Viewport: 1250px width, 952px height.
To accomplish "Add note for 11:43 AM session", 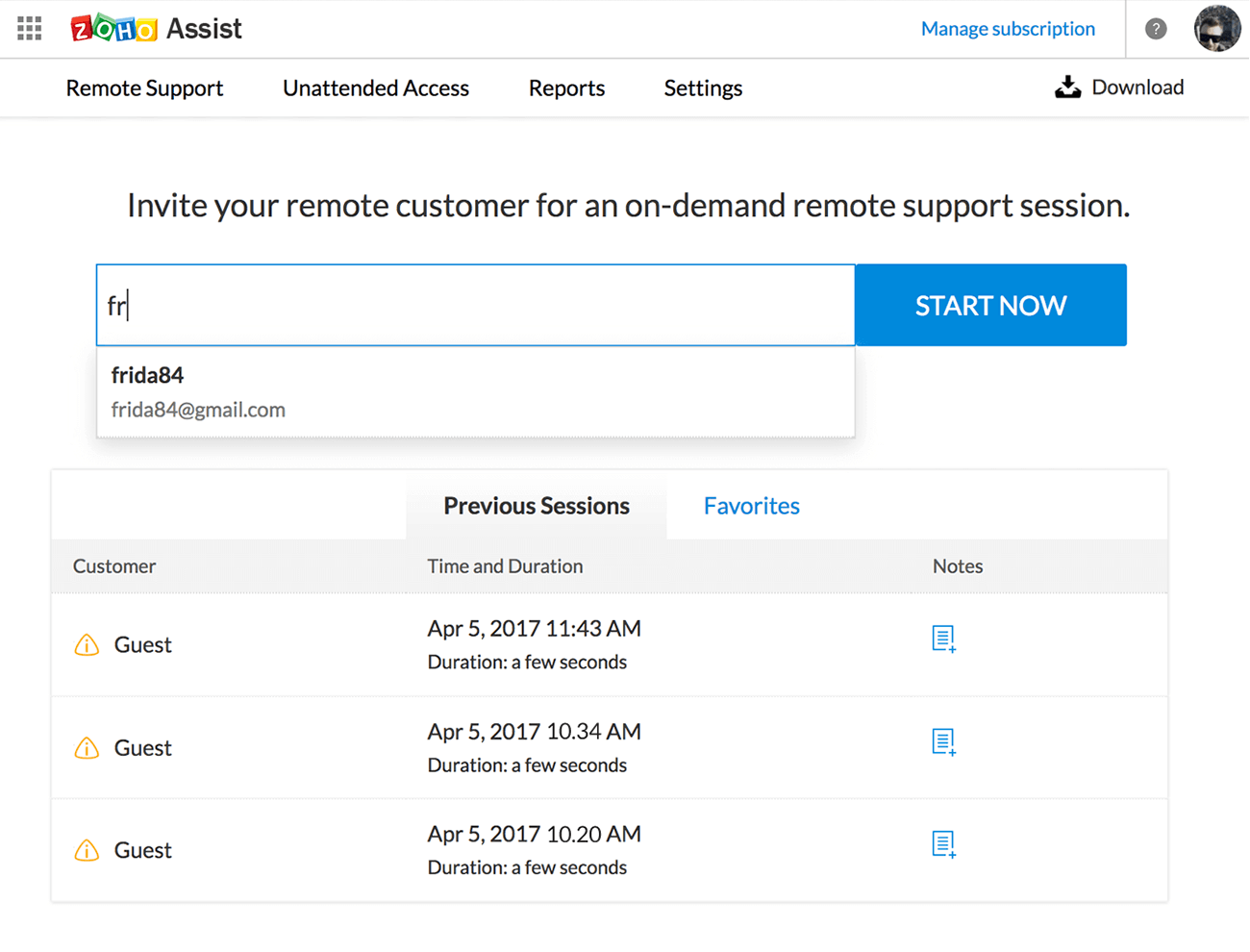I will point(943,639).
